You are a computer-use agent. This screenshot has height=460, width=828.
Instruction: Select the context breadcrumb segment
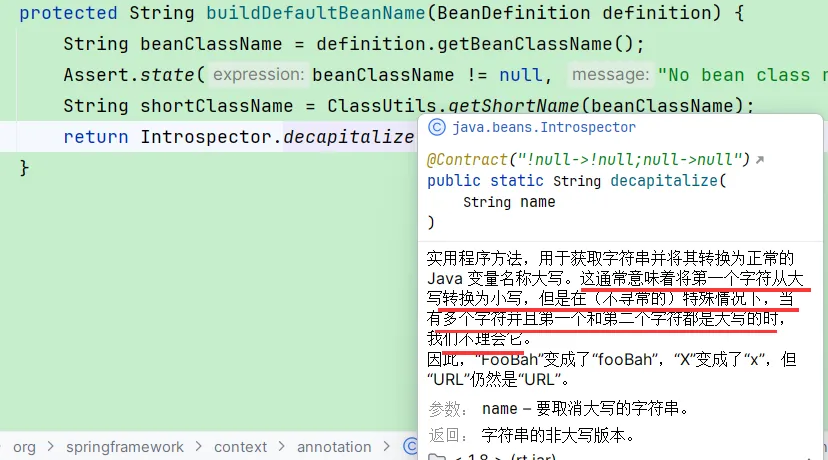point(240,447)
